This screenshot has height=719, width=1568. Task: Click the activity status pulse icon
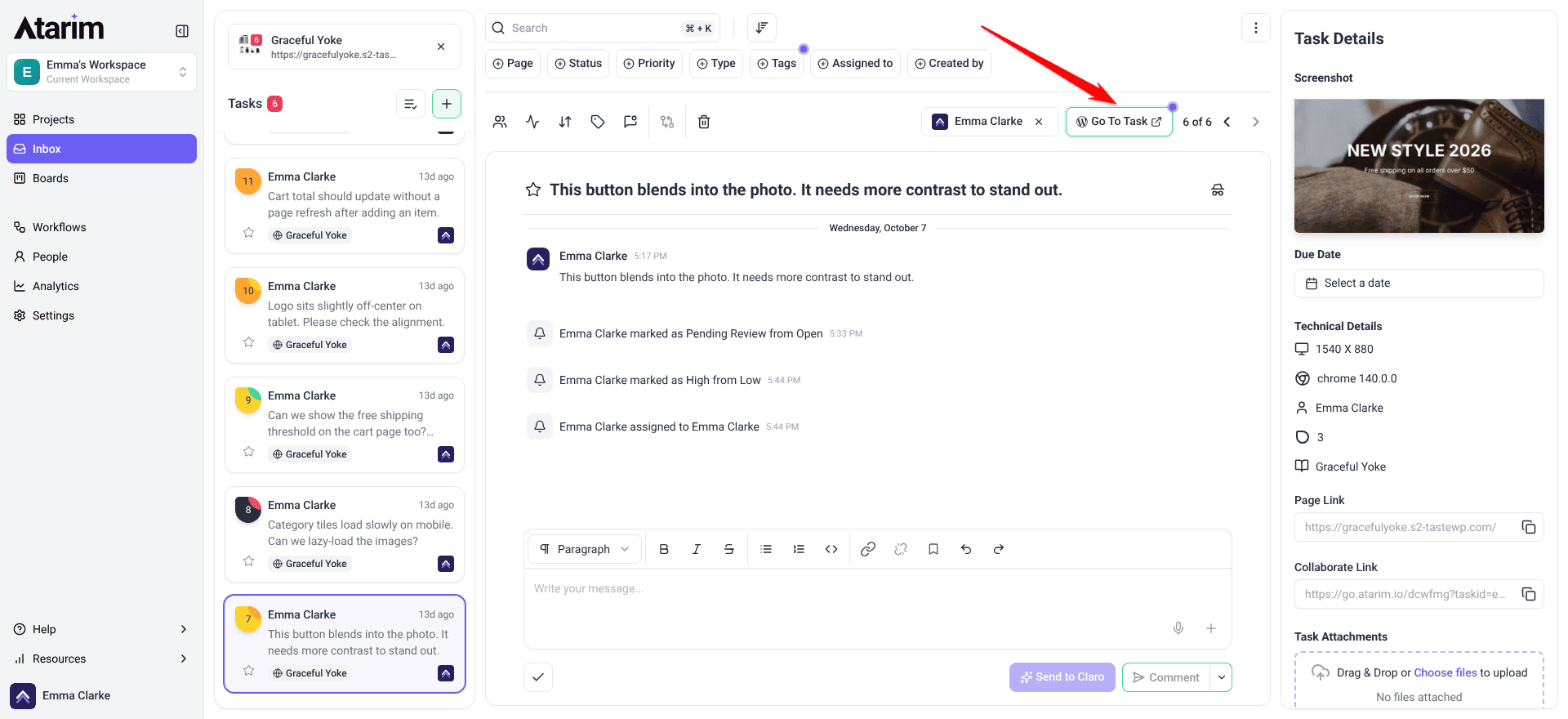click(532, 122)
